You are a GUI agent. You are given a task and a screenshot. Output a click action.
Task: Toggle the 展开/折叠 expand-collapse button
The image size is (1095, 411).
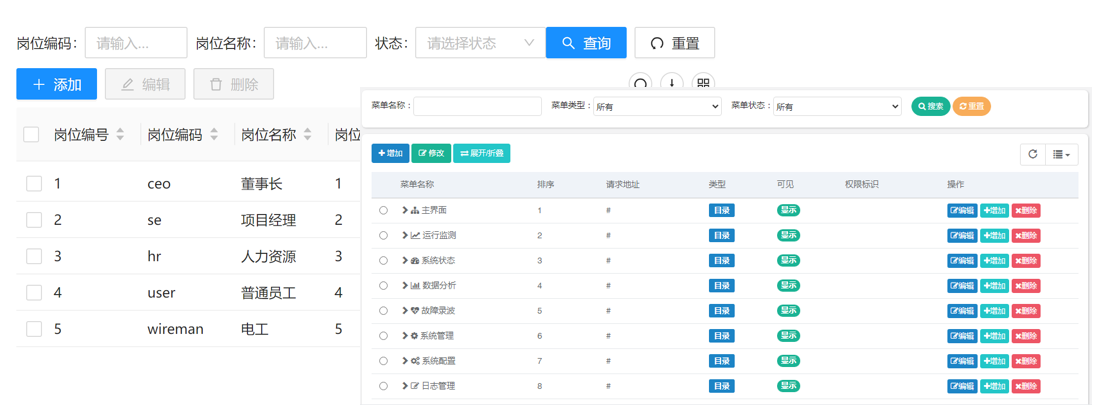tap(481, 154)
